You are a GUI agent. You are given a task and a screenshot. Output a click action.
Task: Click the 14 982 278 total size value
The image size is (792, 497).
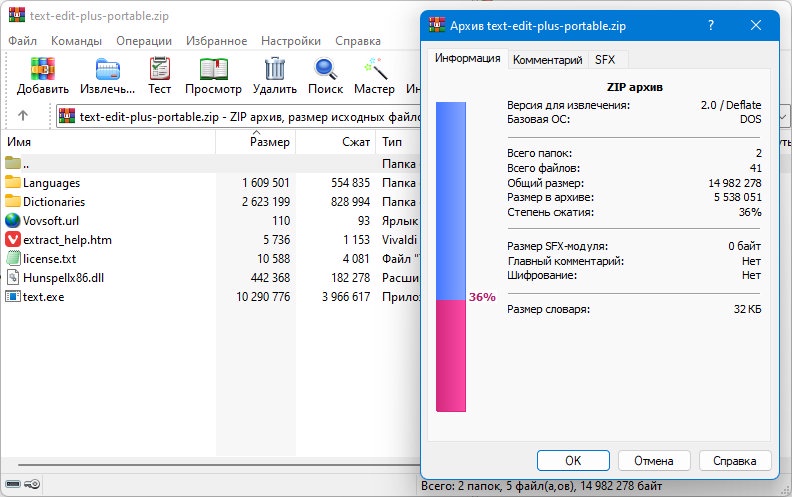point(734,183)
